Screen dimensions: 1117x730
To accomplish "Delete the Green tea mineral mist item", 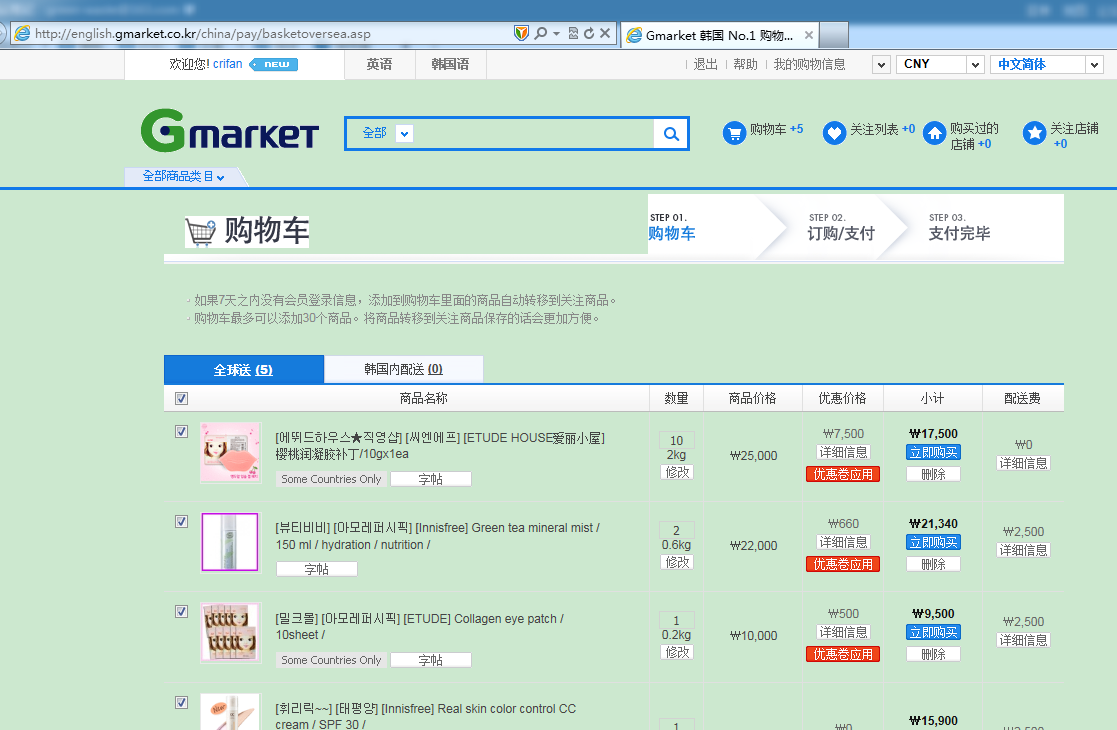I will (933, 564).
